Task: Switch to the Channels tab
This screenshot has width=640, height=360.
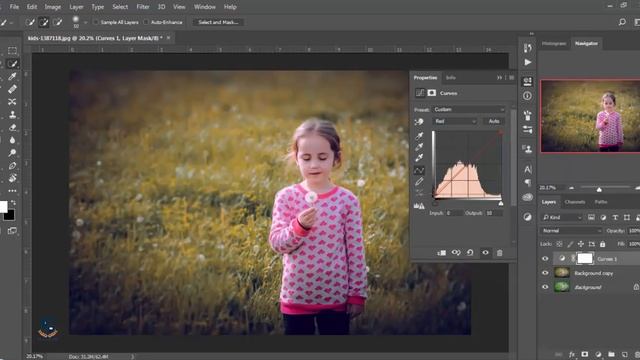Action: [575, 202]
